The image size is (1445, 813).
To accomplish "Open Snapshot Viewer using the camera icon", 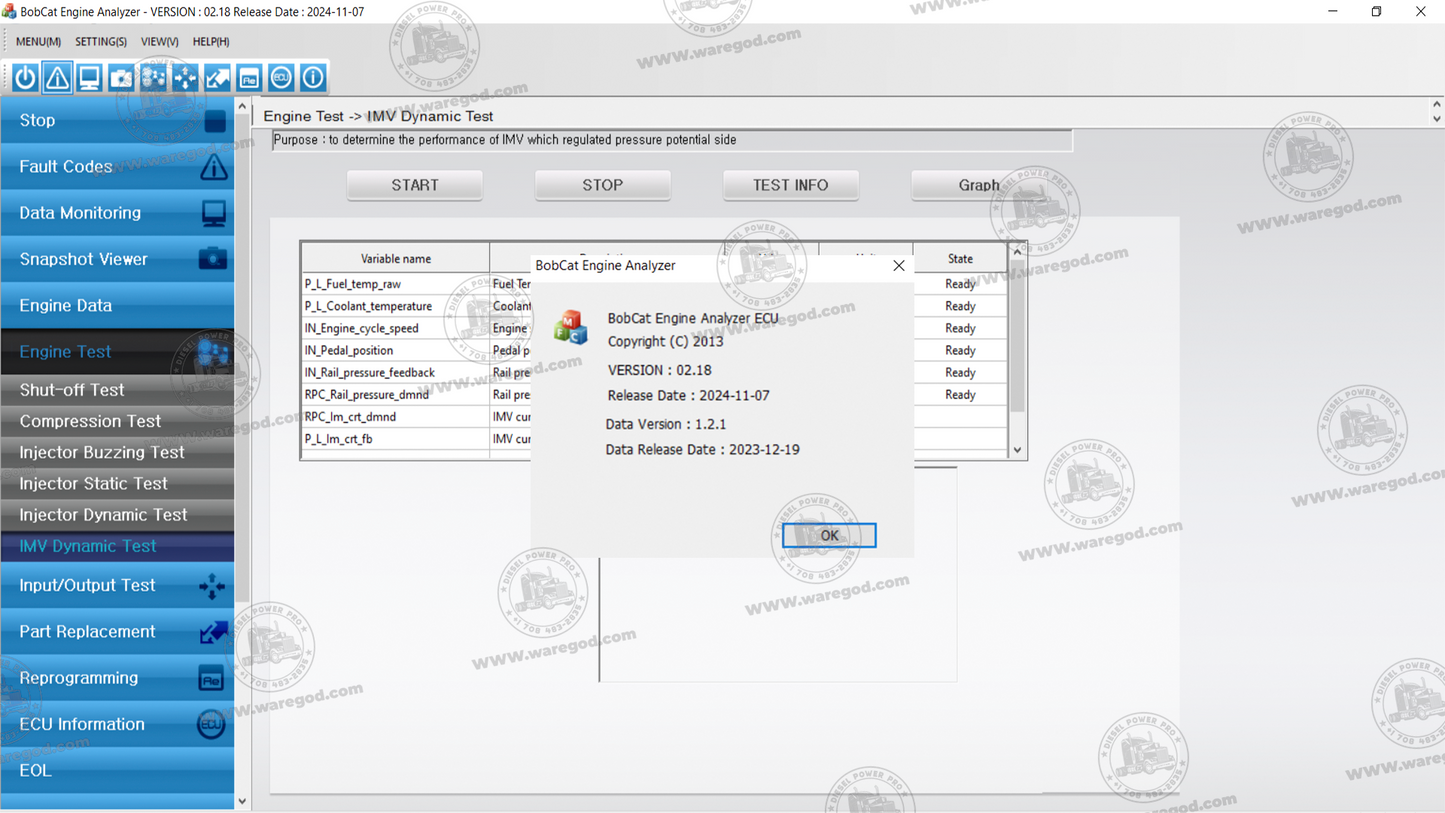I will 121,77.
